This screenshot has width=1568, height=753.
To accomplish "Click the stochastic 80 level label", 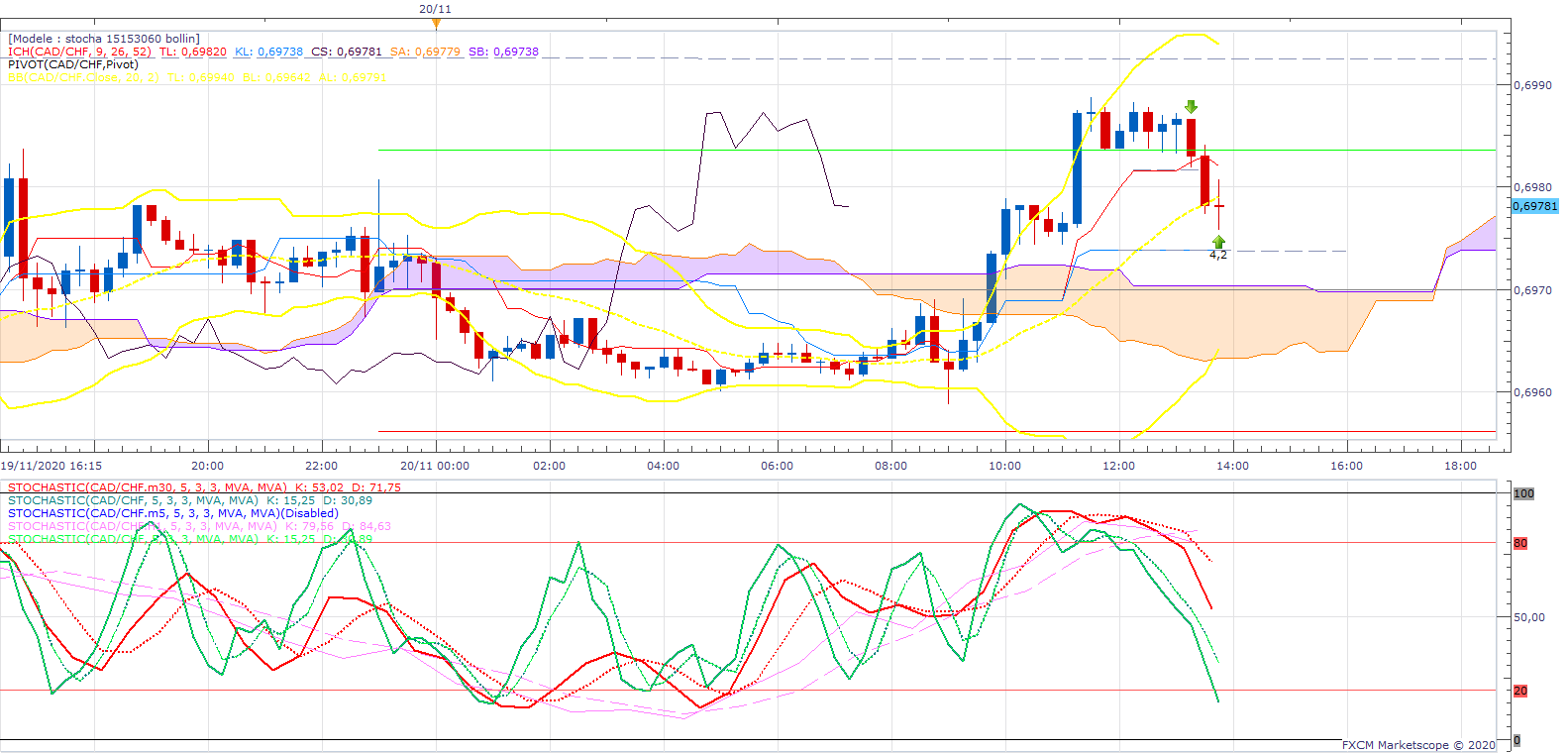I will [1520, 543].
